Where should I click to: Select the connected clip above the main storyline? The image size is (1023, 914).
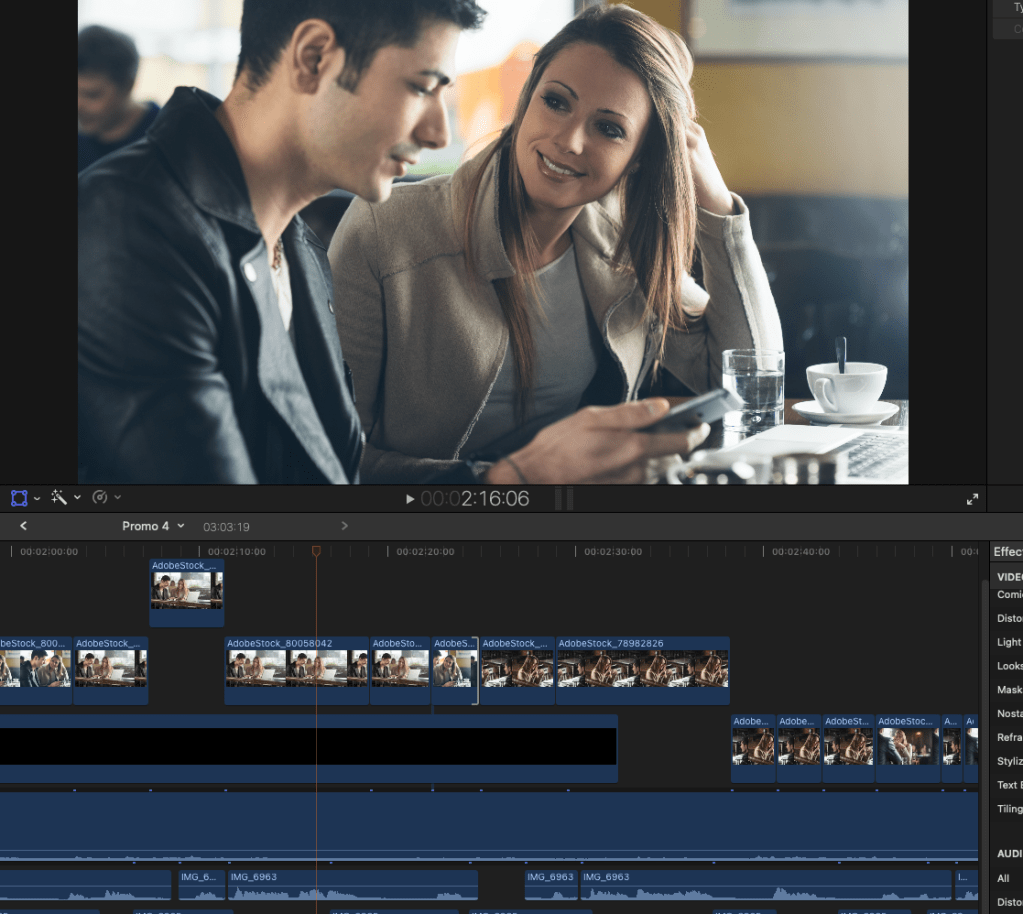[x=187, y=591]
